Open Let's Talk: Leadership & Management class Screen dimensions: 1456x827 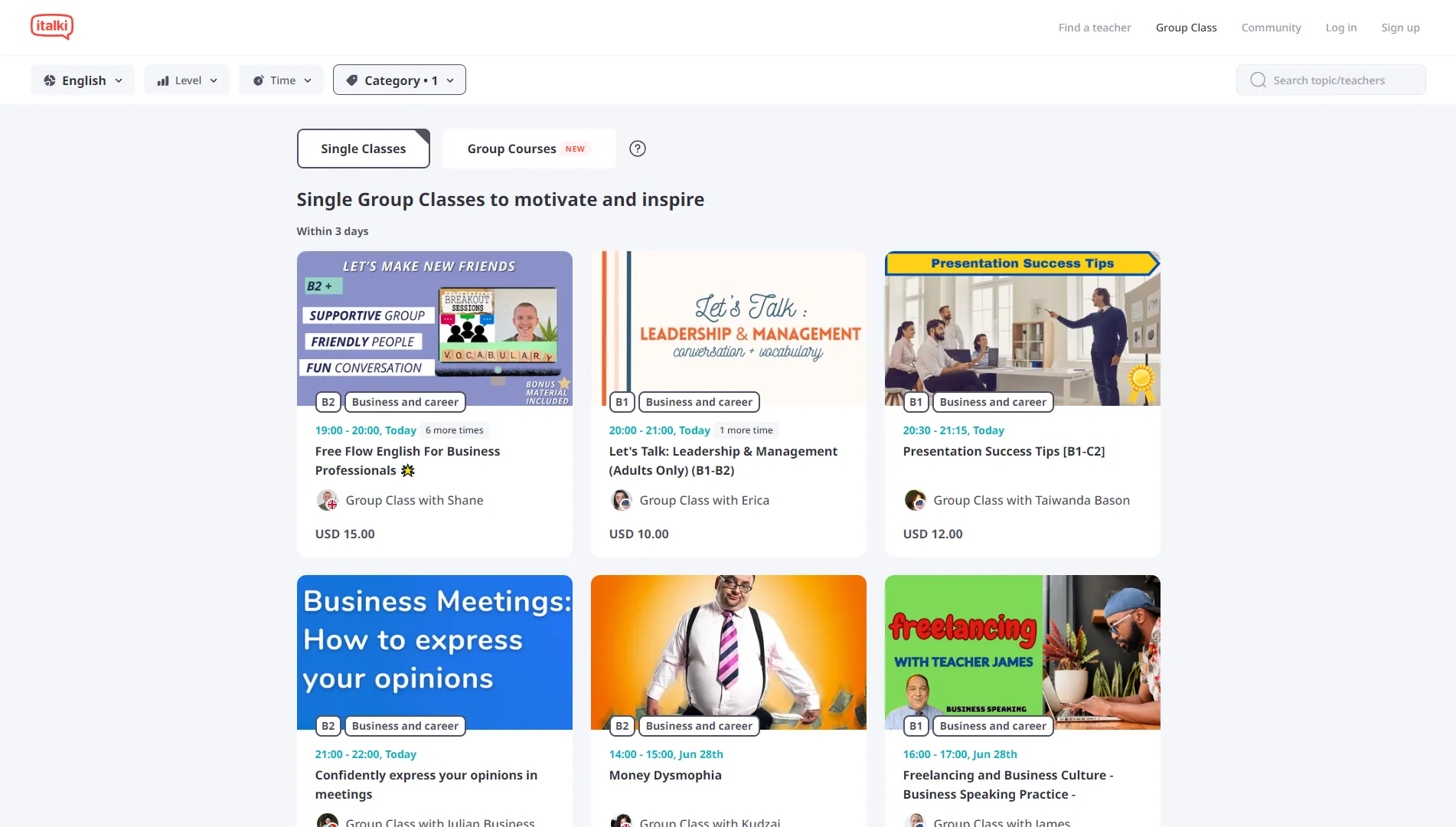[723, 461]
